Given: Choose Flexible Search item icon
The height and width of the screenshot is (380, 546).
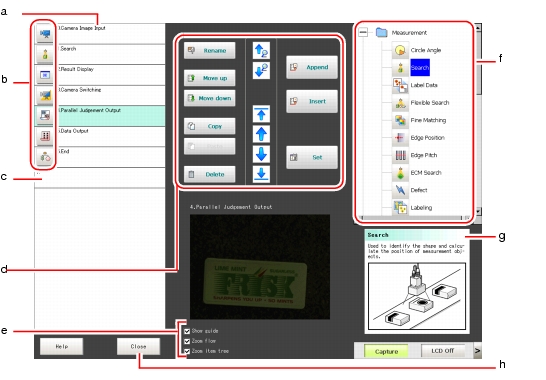Looking at the screenshot, I should (400, 103).
